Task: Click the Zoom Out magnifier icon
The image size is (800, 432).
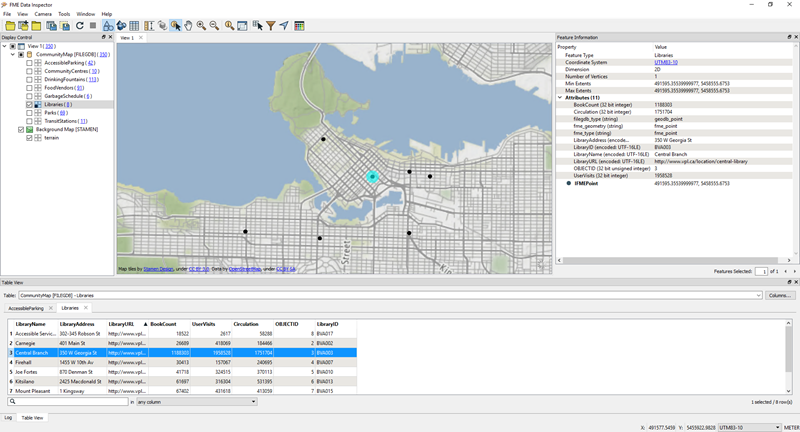Action: [214, 26]
